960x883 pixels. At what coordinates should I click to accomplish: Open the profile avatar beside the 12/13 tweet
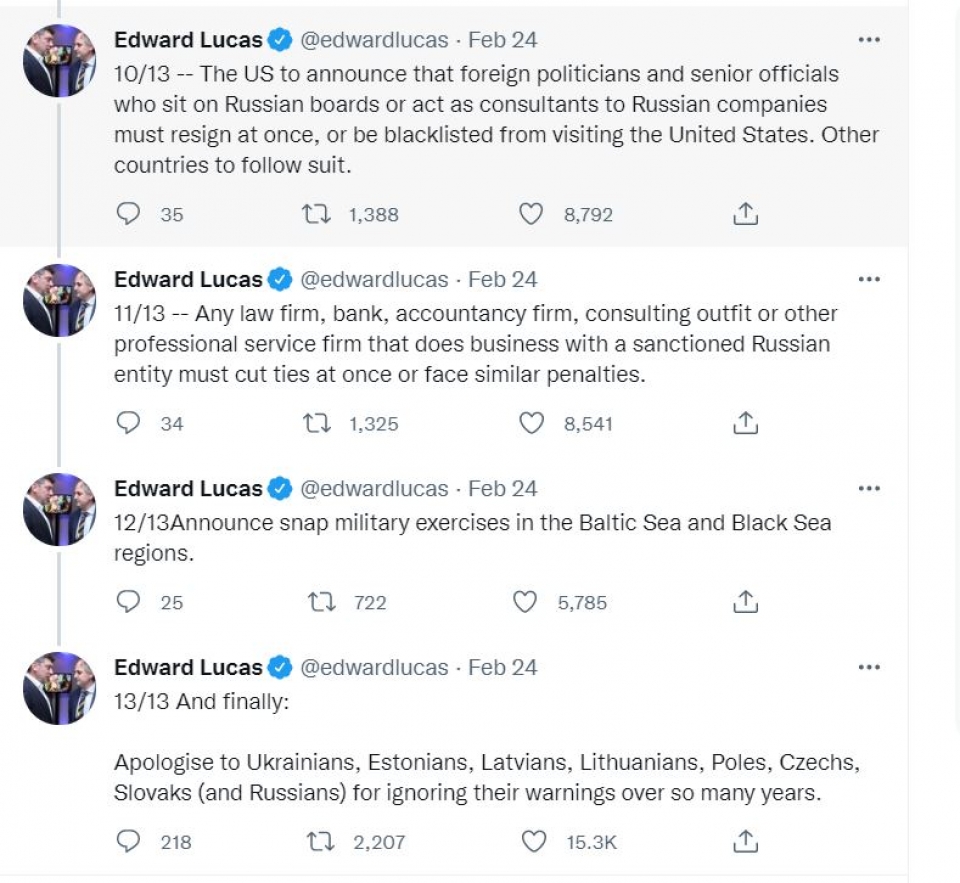(59, 509)
